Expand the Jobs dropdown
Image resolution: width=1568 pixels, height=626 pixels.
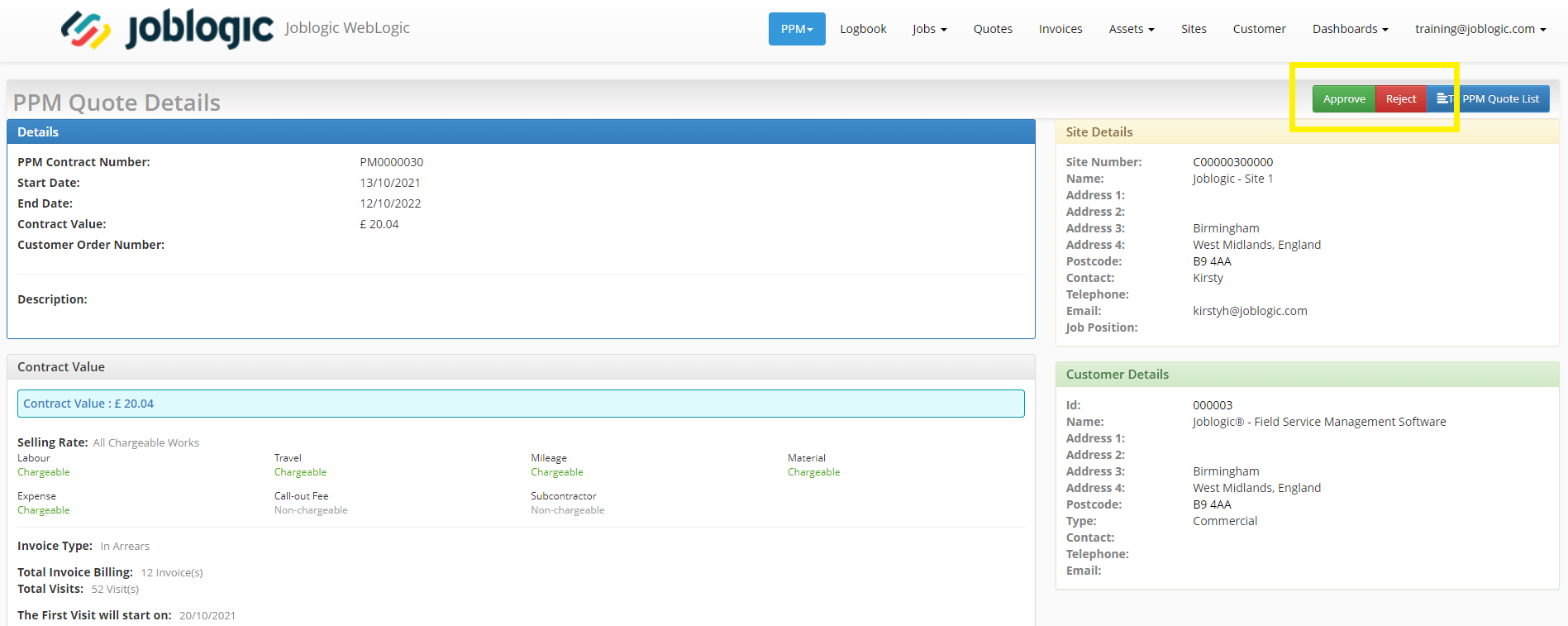(929, 29)
